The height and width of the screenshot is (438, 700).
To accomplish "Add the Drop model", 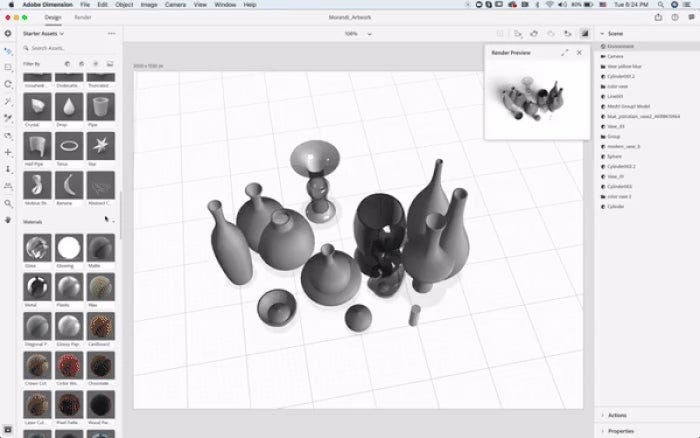I will tap(69, 107).
